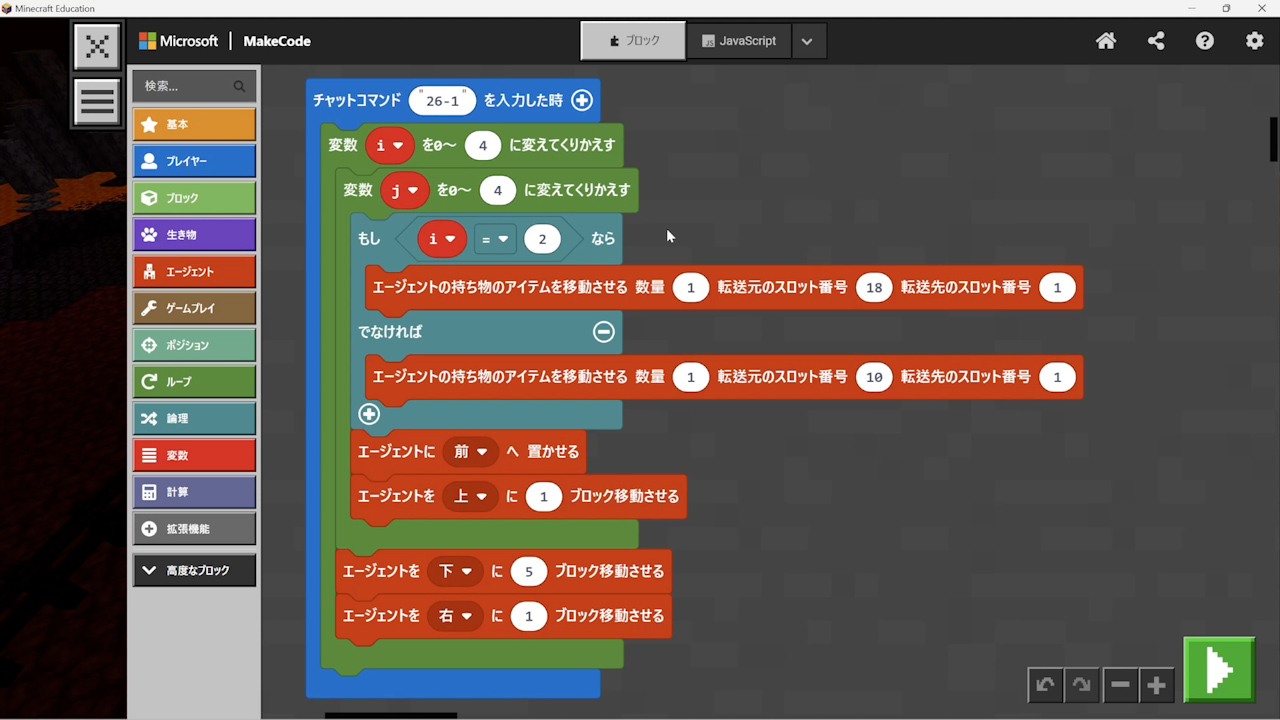Screen dimensions: 1280x720
Task: Add a condition with plus icon below if block
Action: coord(369,414)
